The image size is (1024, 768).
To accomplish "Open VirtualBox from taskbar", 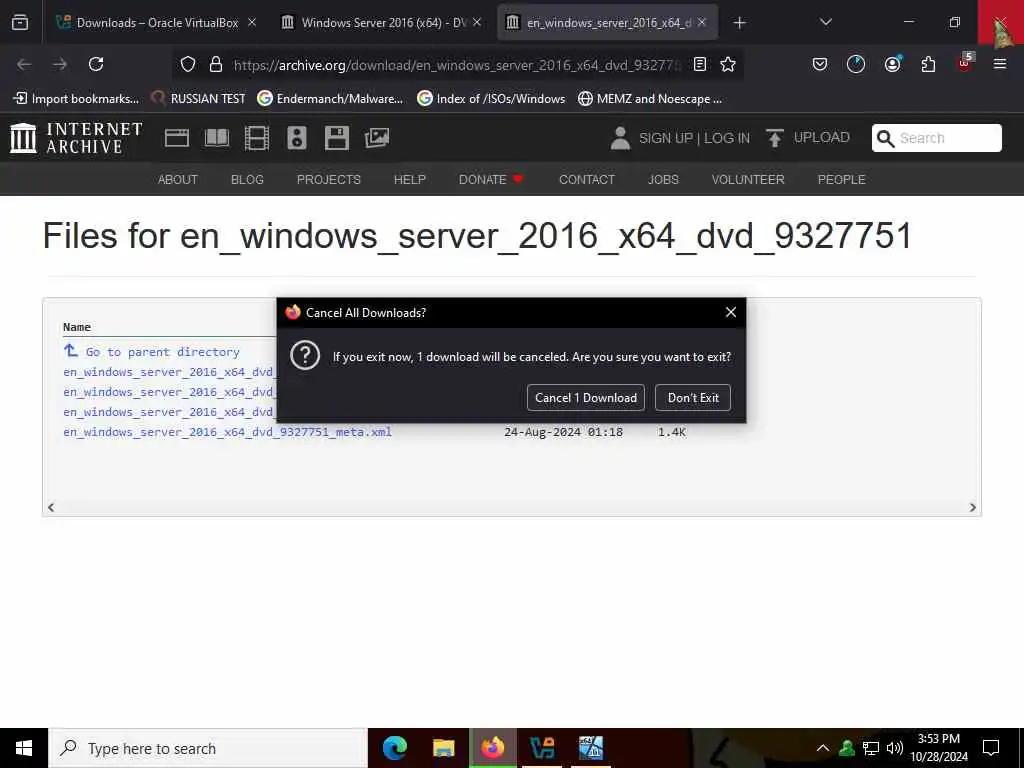I will tap(542, 748).
